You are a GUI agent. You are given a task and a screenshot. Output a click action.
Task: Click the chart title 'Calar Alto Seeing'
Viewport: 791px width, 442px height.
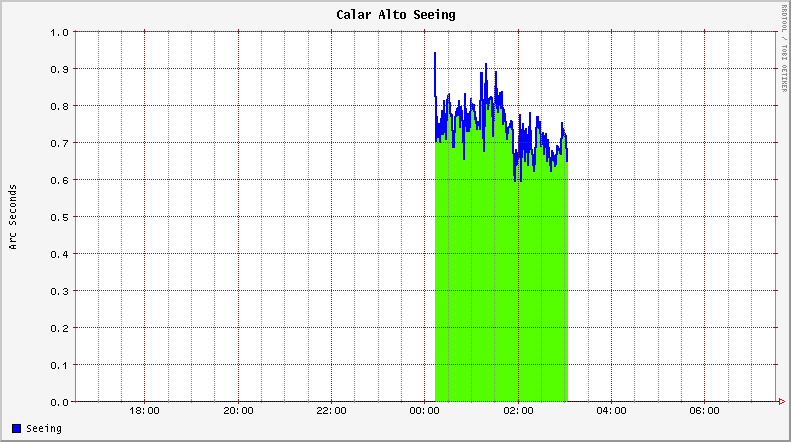pyautogui.click(x=396, y=15)
